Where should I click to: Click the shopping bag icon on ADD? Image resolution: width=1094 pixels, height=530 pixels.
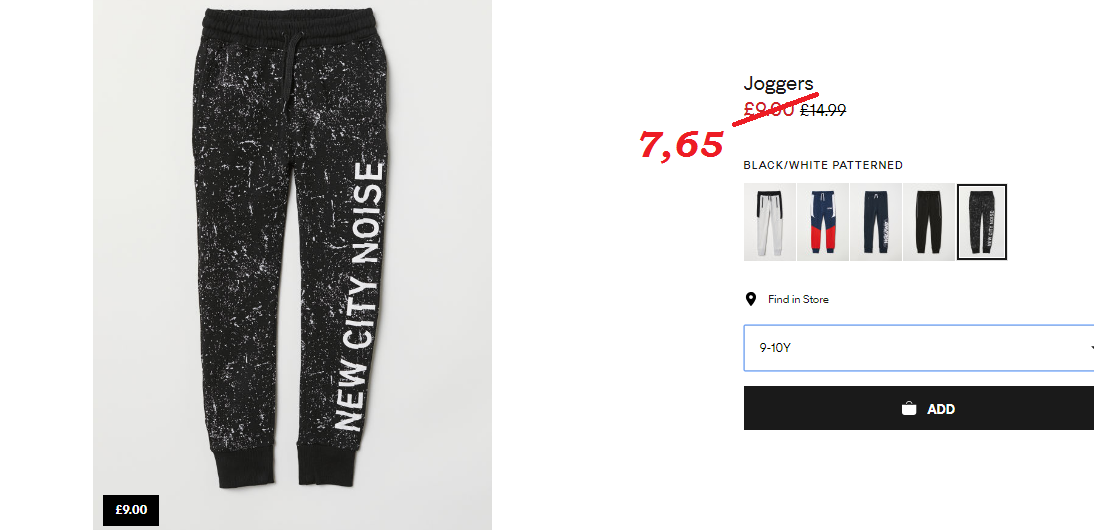[x=908, y=409]
